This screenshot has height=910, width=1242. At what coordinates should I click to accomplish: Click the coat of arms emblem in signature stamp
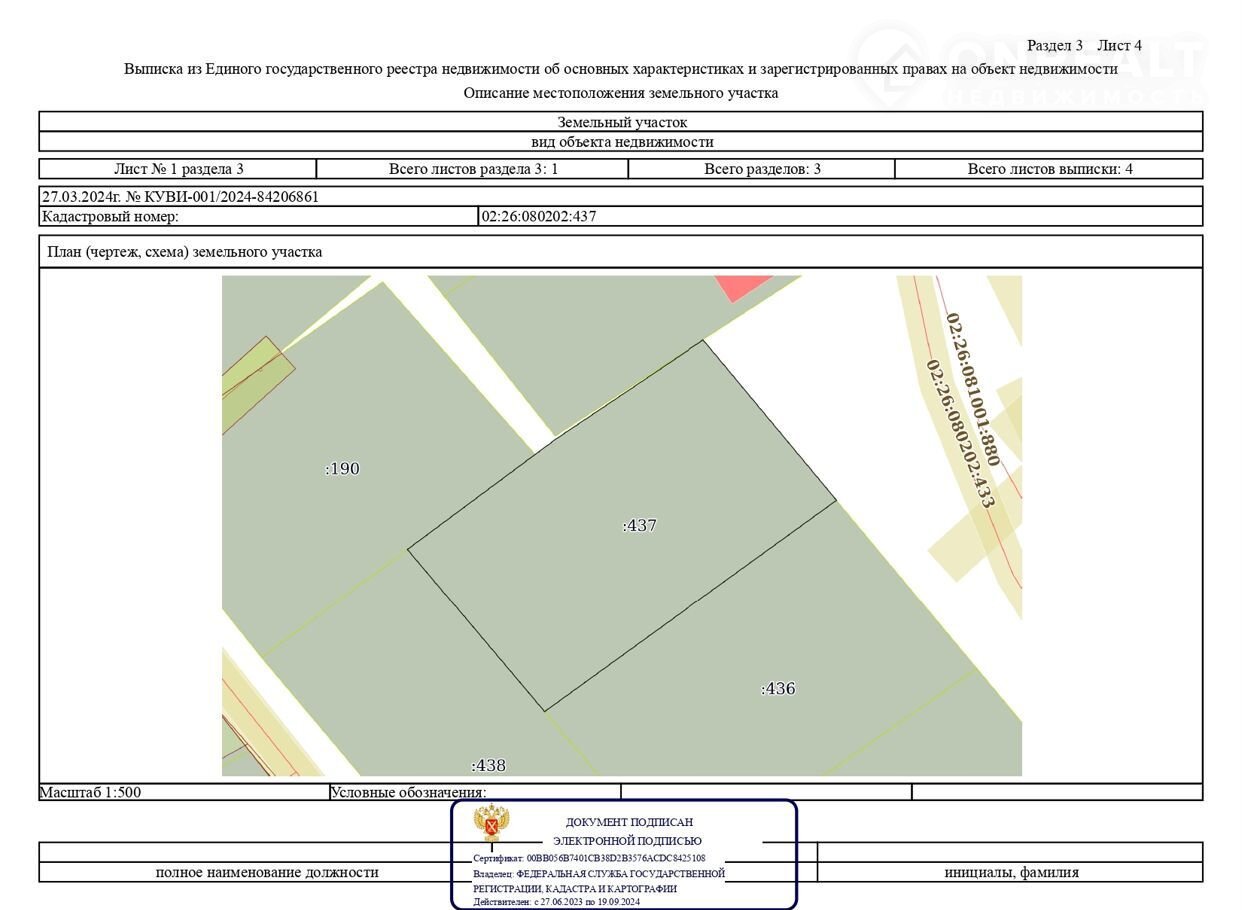tap(492, 824)
